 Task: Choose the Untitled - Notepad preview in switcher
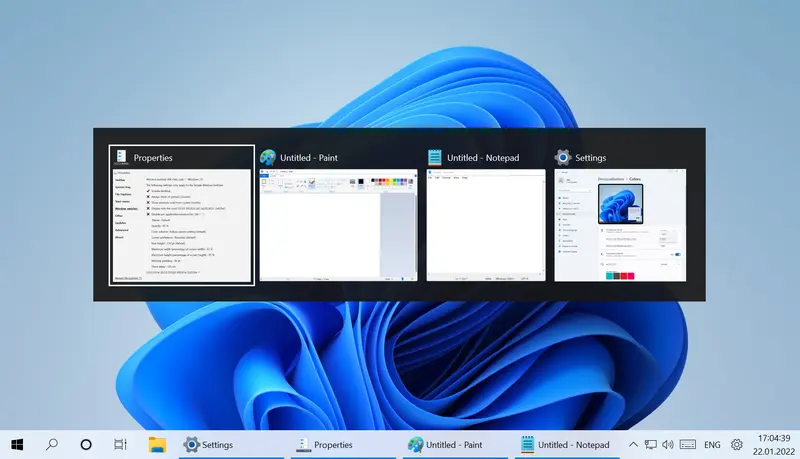click(x=486, y=225)
